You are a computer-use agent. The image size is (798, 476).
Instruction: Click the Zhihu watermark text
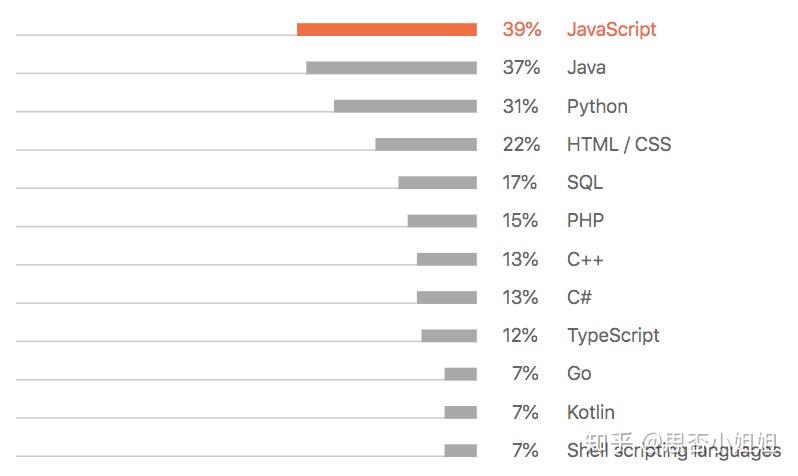pyautogui.click(x=687, y=441)
